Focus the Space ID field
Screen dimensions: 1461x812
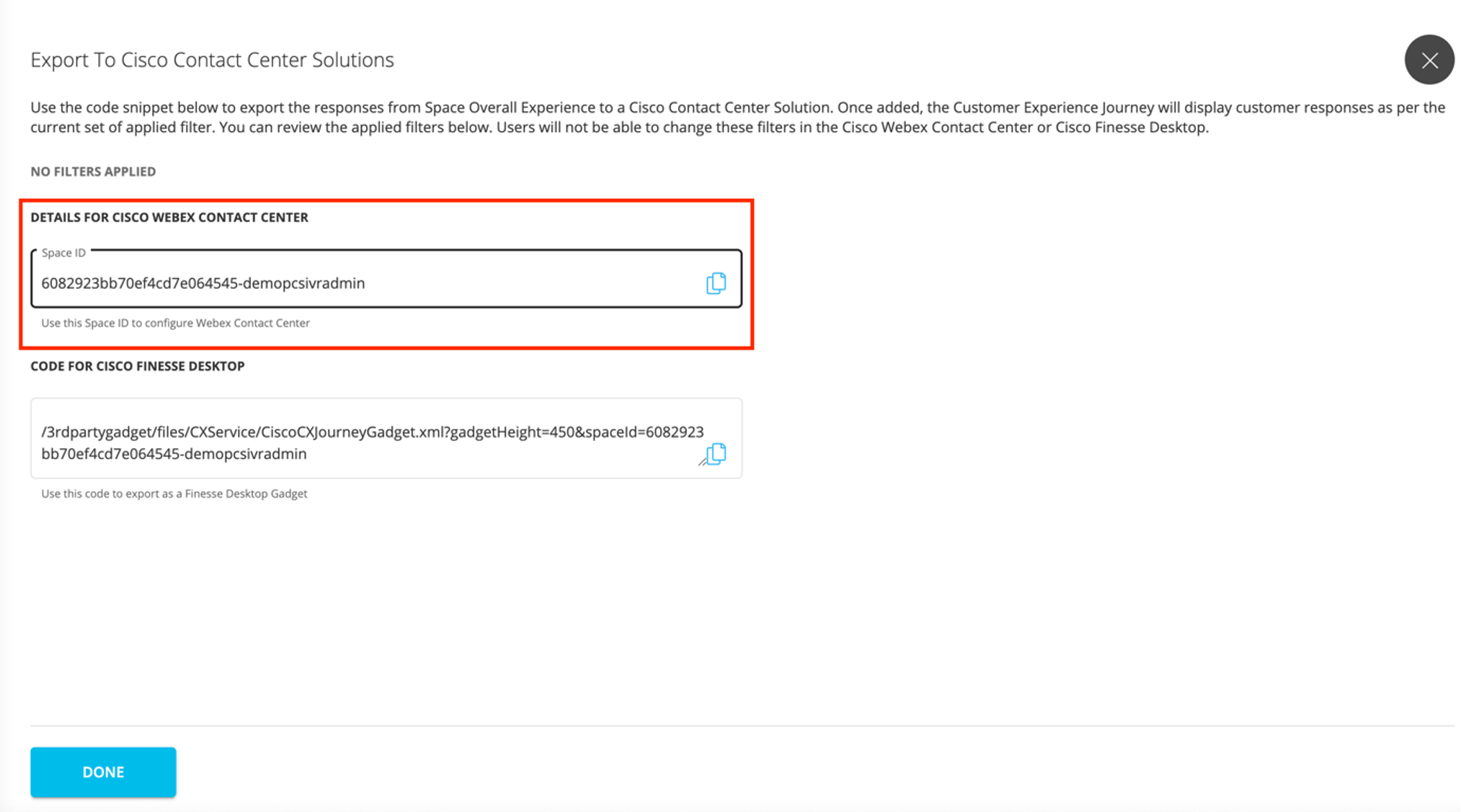tap(386, 280)
